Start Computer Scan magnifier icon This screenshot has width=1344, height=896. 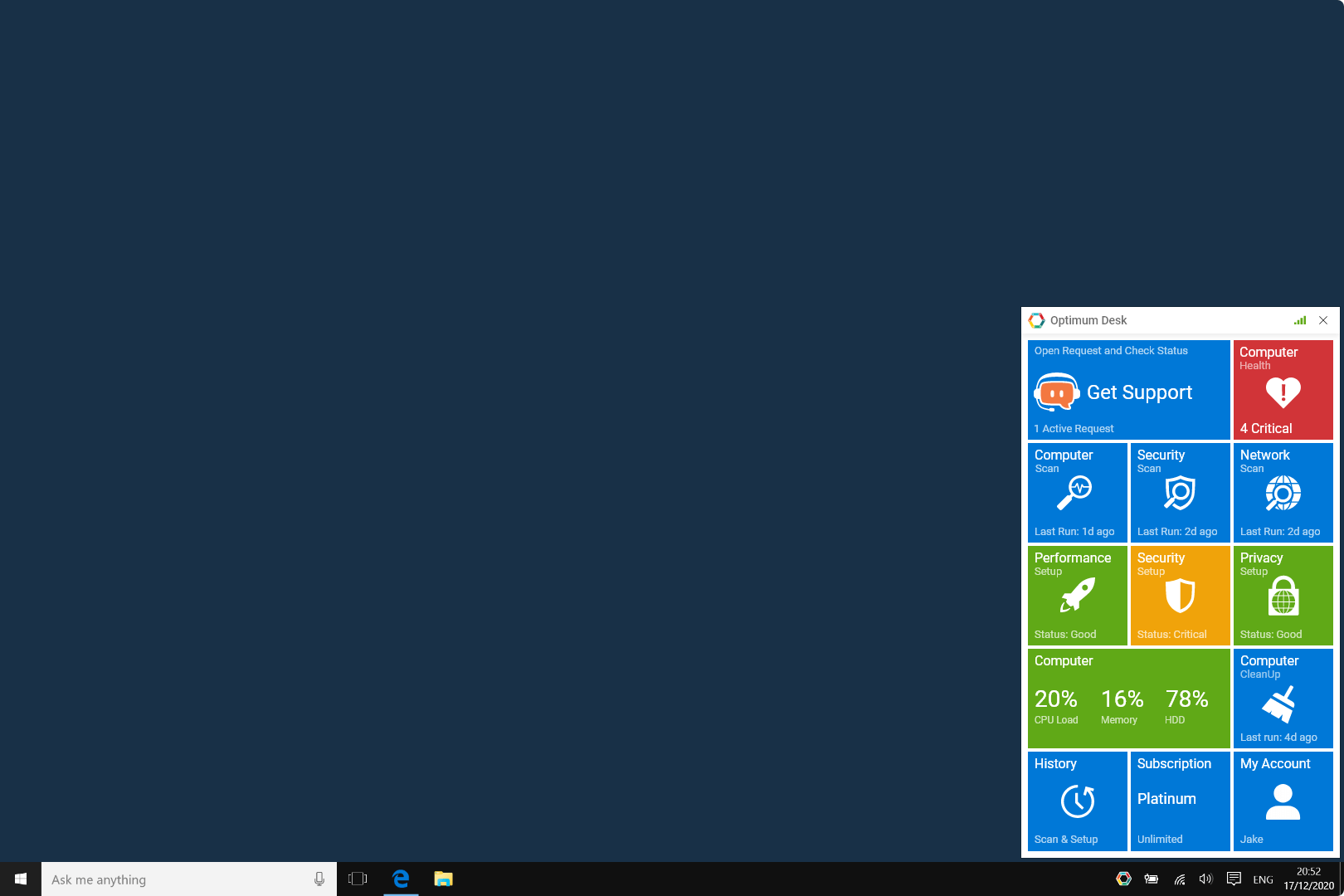(x=1074, y=493)
